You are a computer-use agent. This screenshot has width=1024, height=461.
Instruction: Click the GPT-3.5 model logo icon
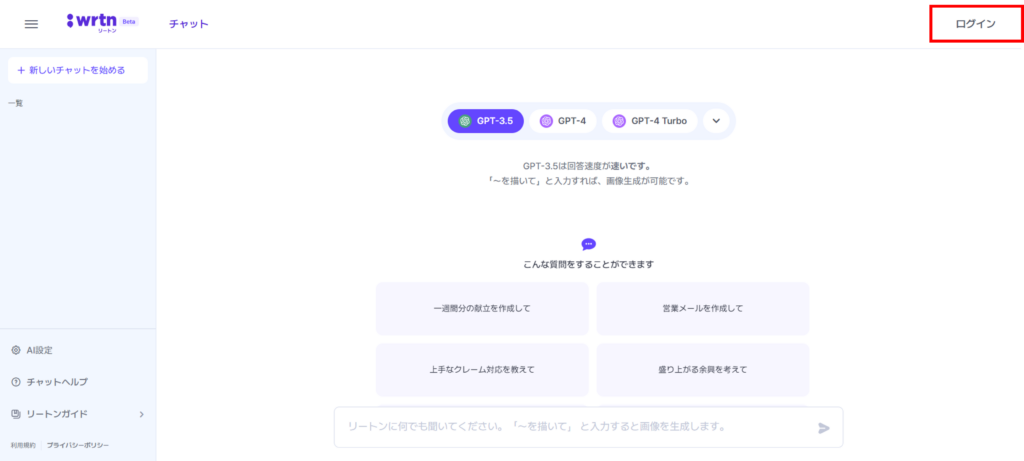[x=465, y=121]
